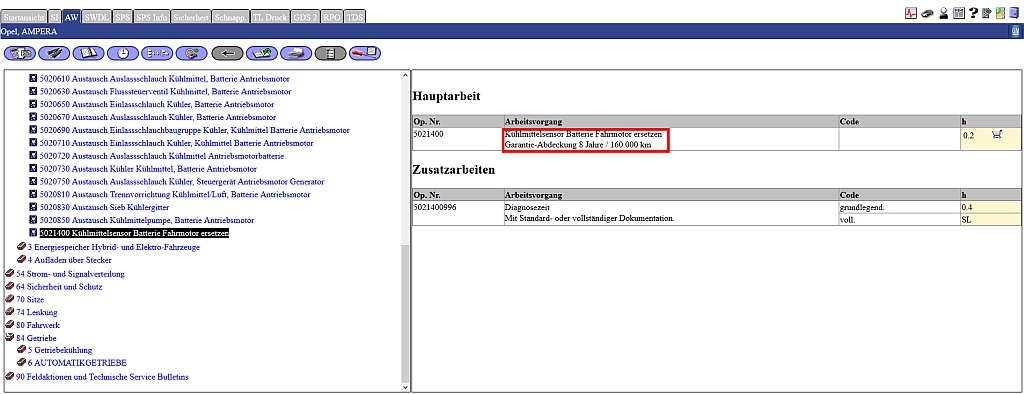This screenshot has width=1024, height=394.
Task: Expand the 74 Lenkung group
Action: 9,312
